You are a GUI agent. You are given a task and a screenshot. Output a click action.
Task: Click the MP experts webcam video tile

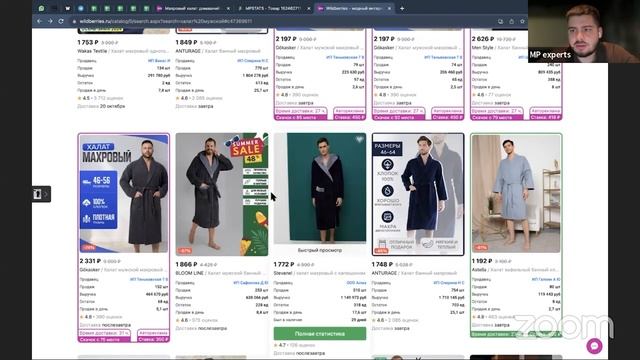coord(584,31)
